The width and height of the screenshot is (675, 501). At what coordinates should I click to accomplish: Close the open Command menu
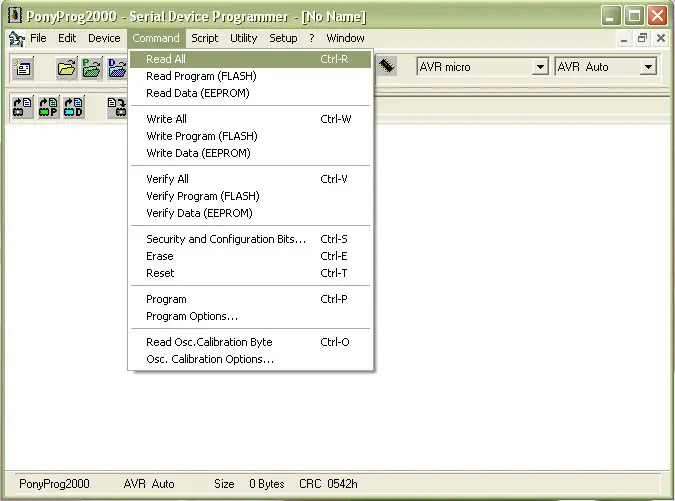pyautogui.click(x=156, y=38)
